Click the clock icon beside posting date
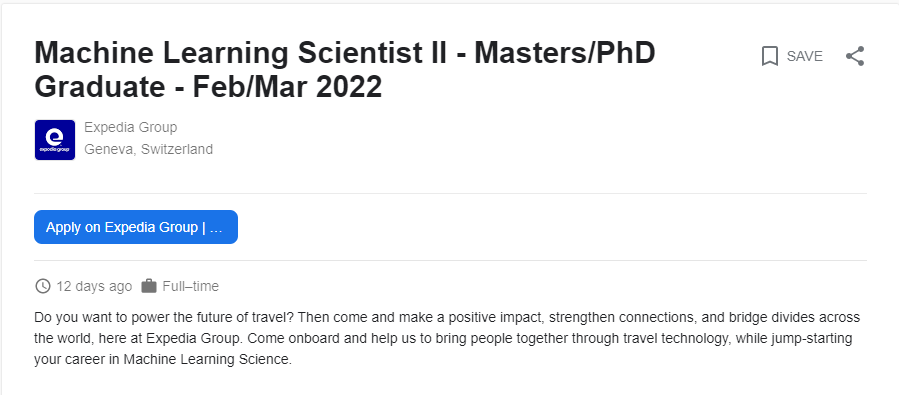Viewport: 899px width, 395px height. 43,286
